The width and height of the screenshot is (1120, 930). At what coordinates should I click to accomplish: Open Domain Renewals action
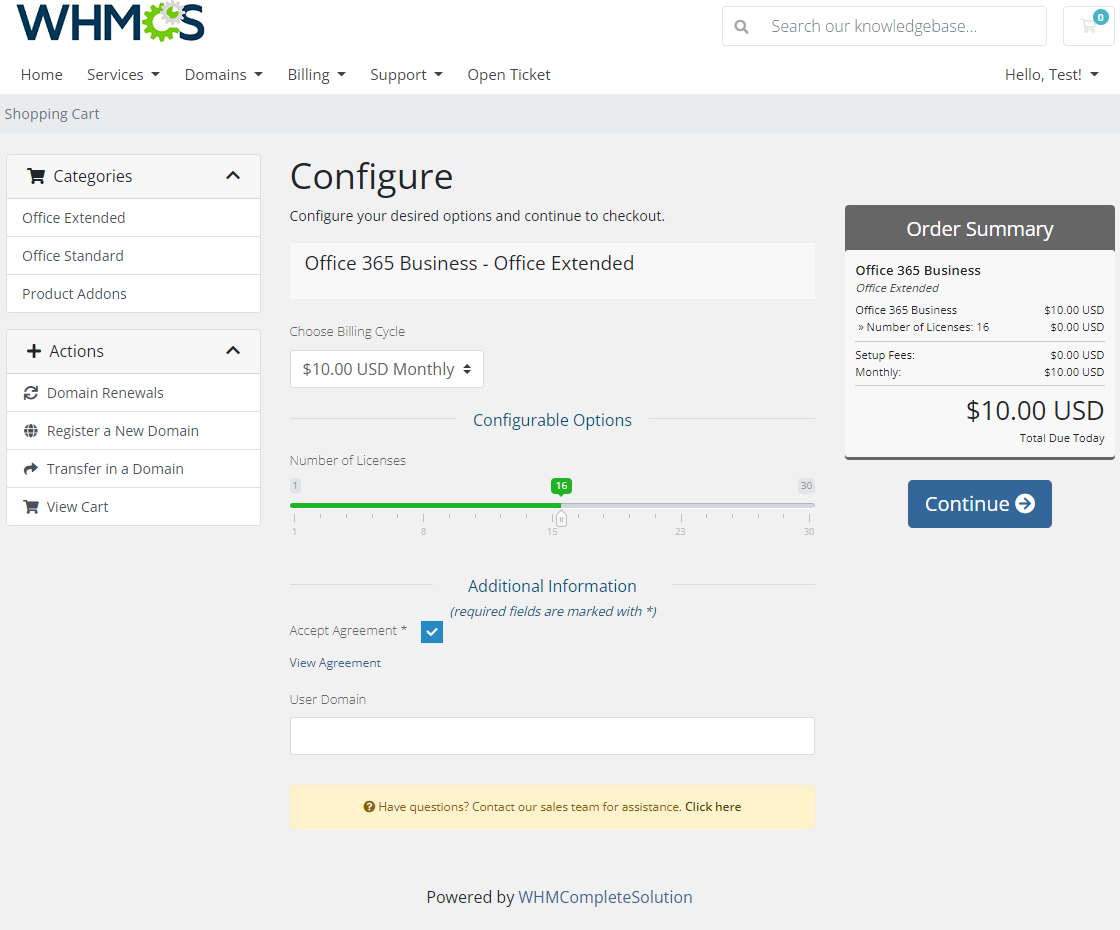tap(134, 393)
